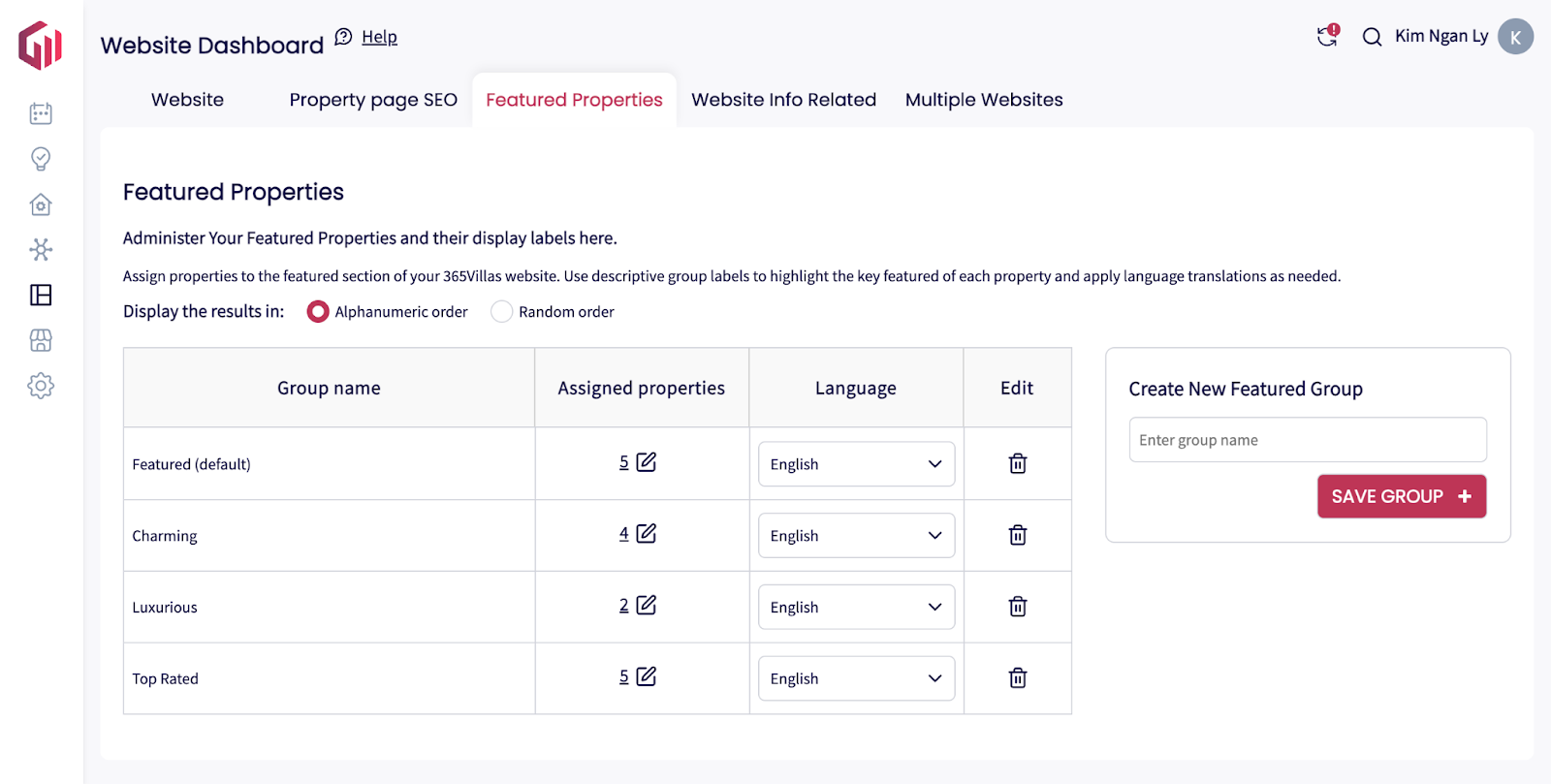Click the Assigned properties column header
This screenshot has width=1551, height=784.
pos(641,388)
